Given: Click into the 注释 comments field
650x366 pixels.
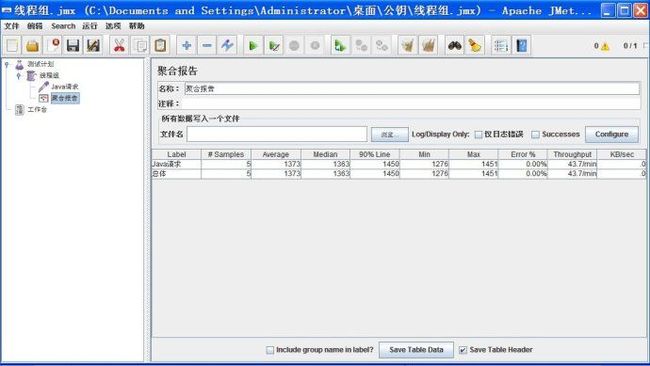Looking at the screenshot, I should 411,104.
